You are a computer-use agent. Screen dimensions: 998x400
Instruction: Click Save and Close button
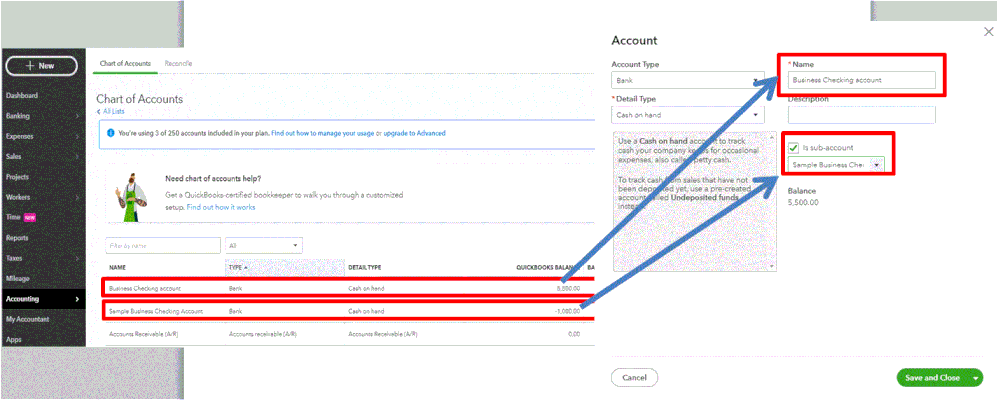point(932,378)
